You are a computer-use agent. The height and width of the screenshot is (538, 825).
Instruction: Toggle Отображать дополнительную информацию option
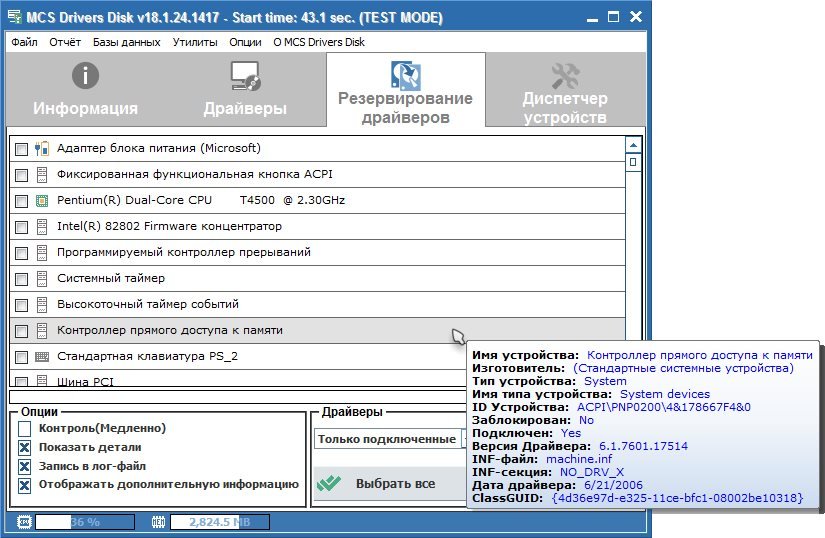[25, 485]
